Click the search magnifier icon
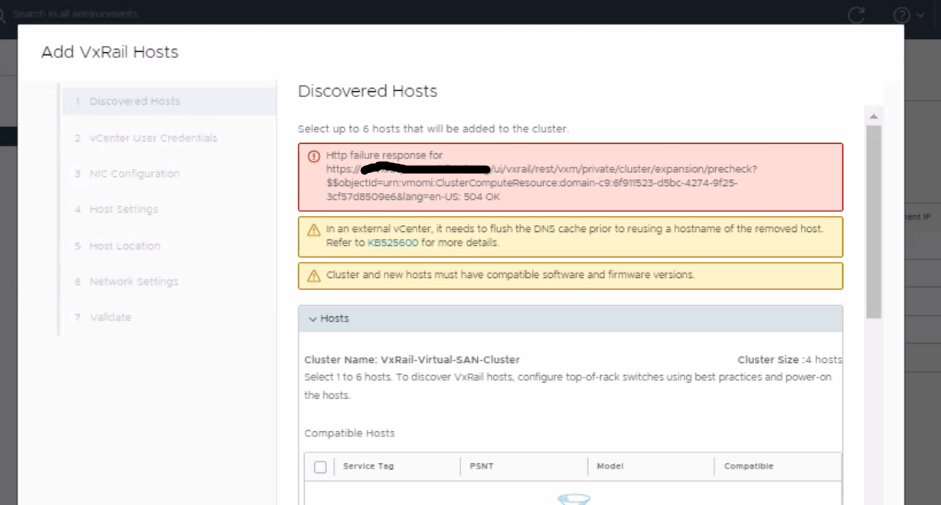 point(3,15)
